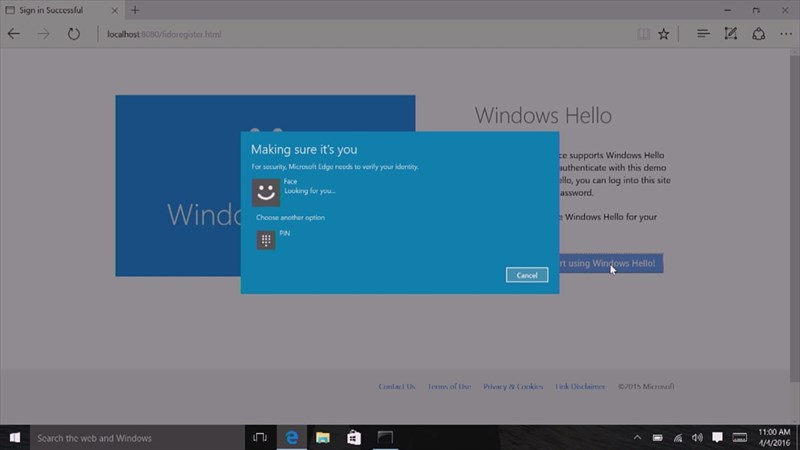This screenshot has width=800, height=450.
Task: Open Edge More actions ellipsis menu
Action: [x=786, y=34]
